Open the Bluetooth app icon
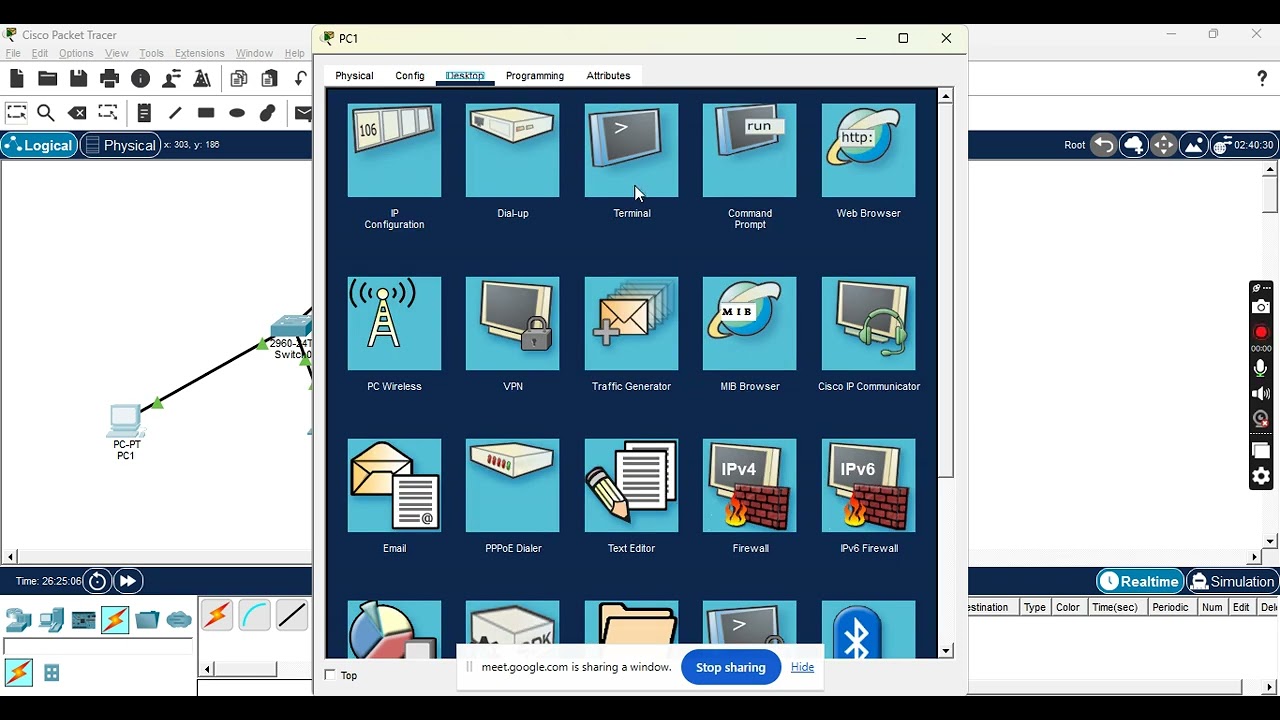 (868, 629)
